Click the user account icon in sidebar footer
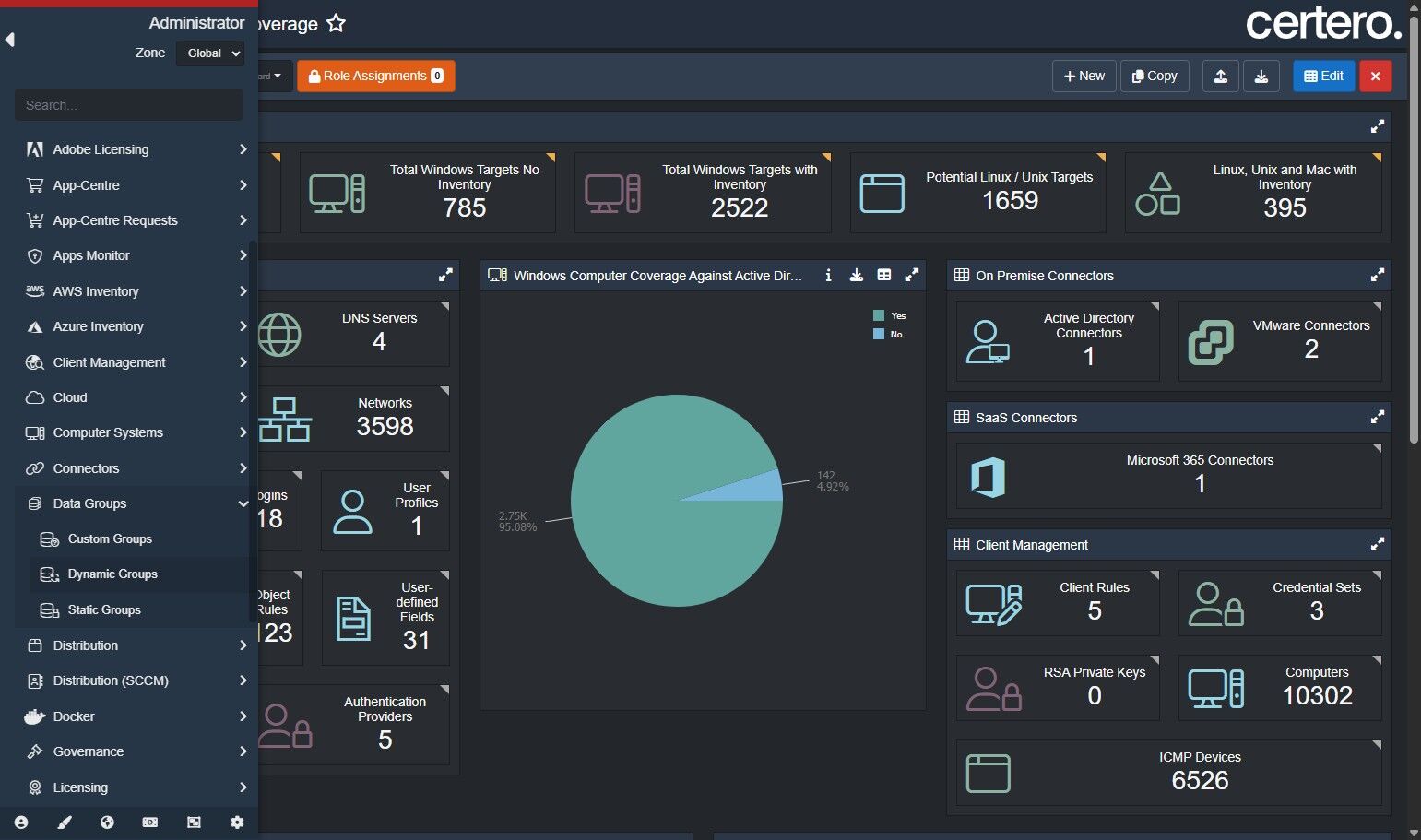Viewport: 1421px width, 840px height. click(21, 822)
